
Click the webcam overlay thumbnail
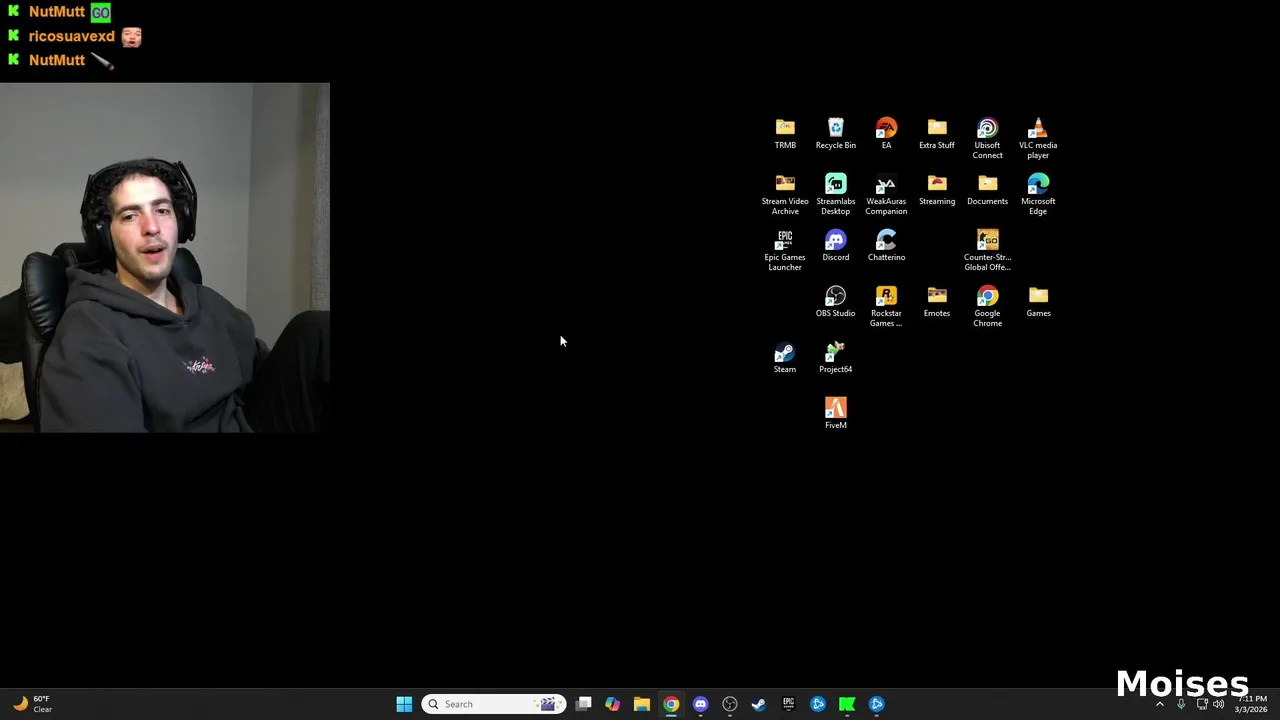[x=165, y=258]
